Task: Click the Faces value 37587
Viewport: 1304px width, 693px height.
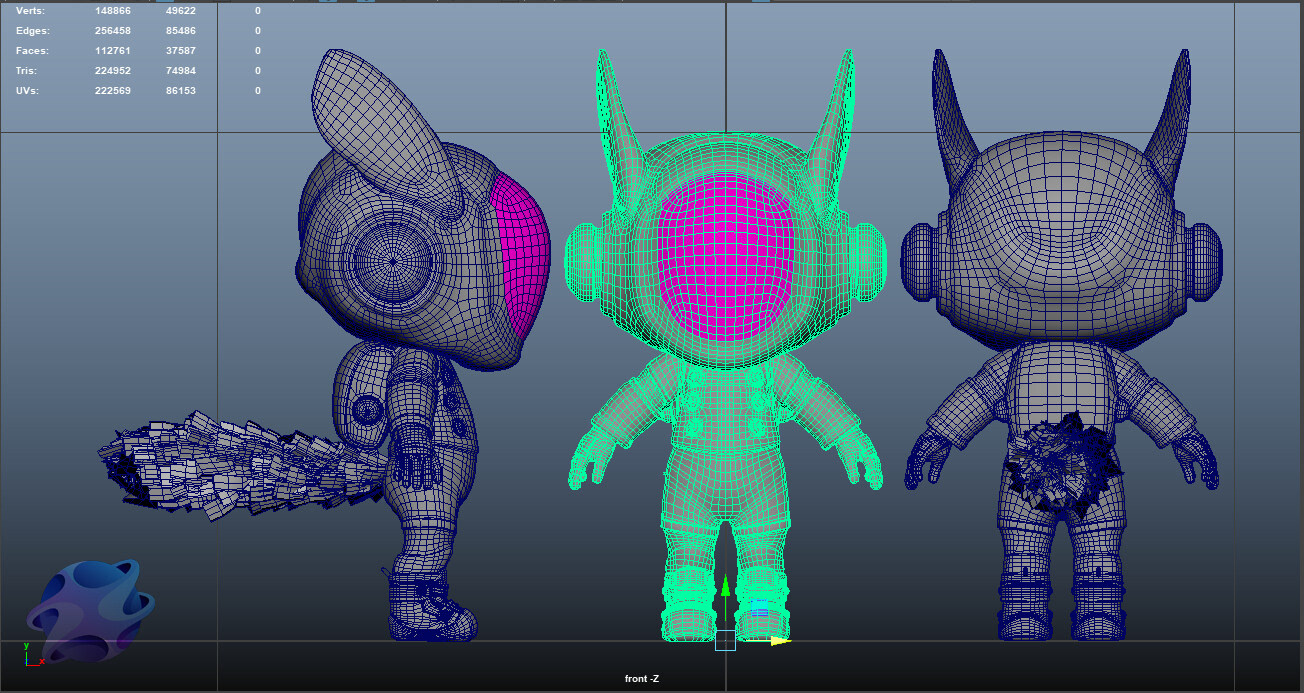Action: 180,50
